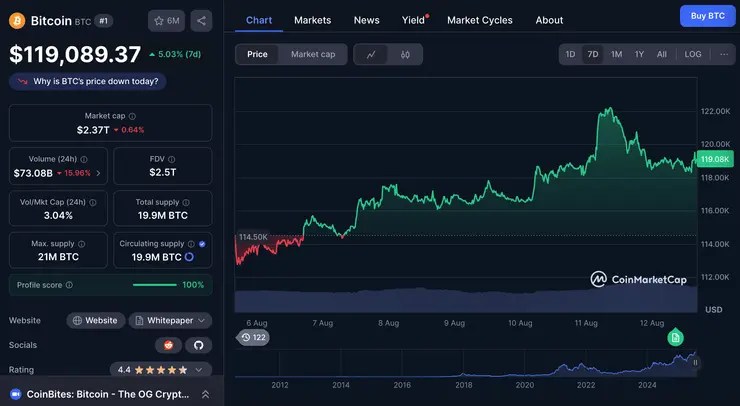Expand the Whitepaper dropdown
The height and width of the screenshot is (406, 740).
(x=170, y=320)
